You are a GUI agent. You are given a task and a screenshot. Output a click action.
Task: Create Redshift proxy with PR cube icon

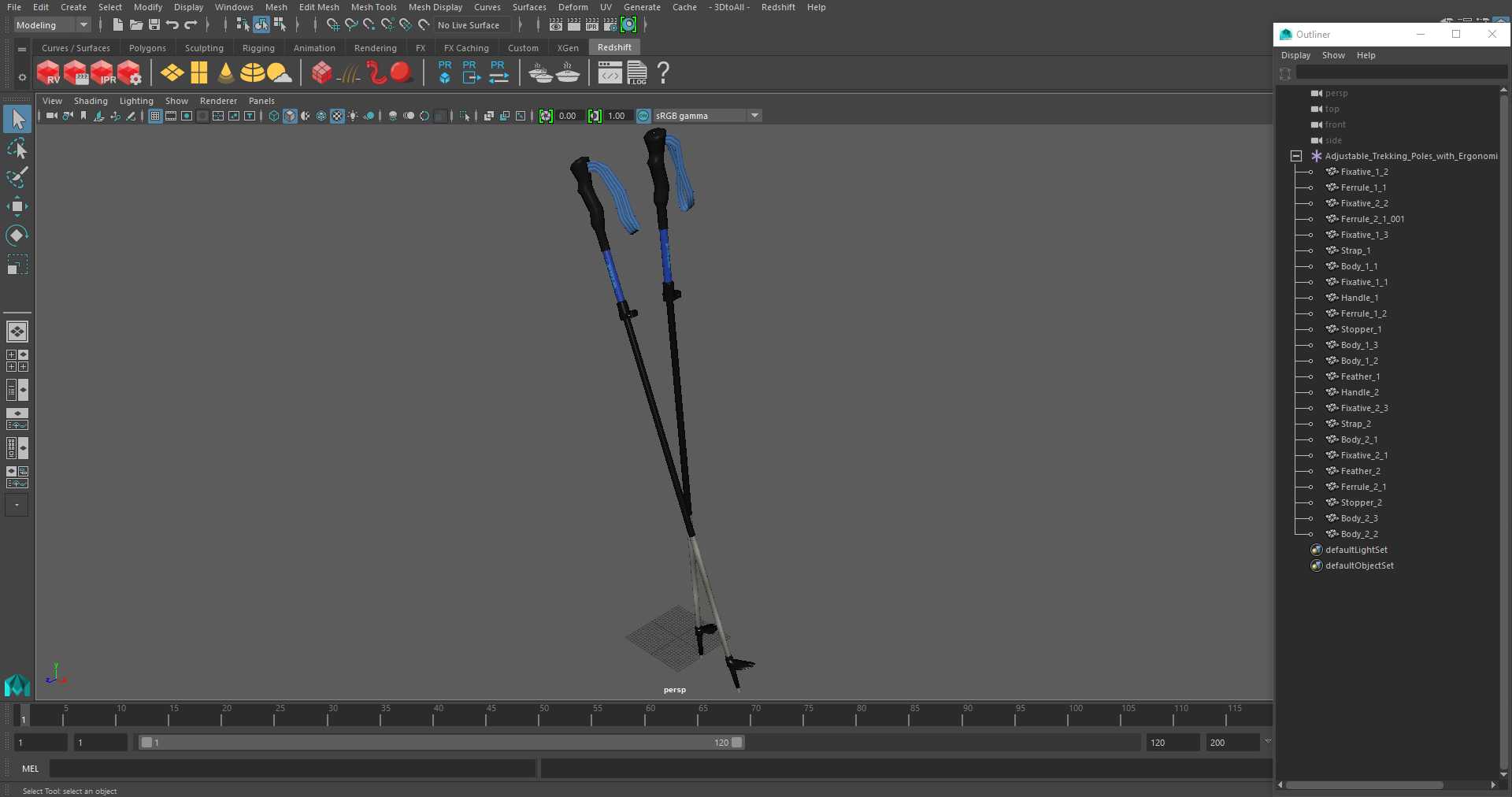pos(445,72)
